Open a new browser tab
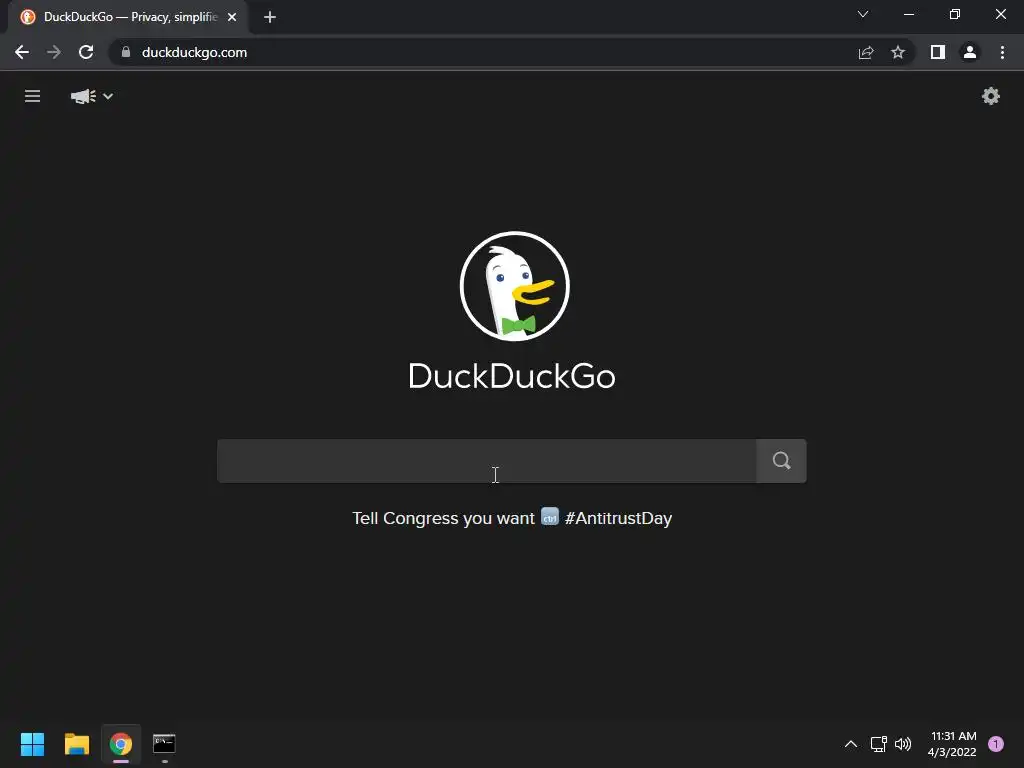Screen dimensions: 1024x768 tap(270, 17)
